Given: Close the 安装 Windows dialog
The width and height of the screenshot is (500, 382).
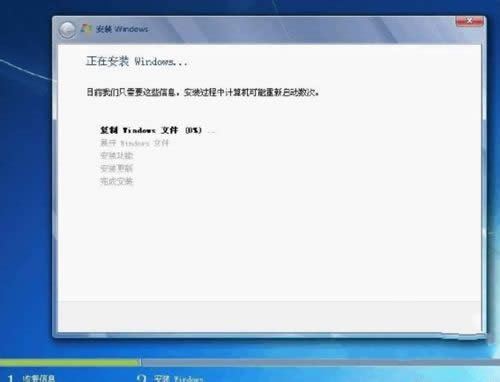Looking at the screenshot, I should (x=469, y=21).
